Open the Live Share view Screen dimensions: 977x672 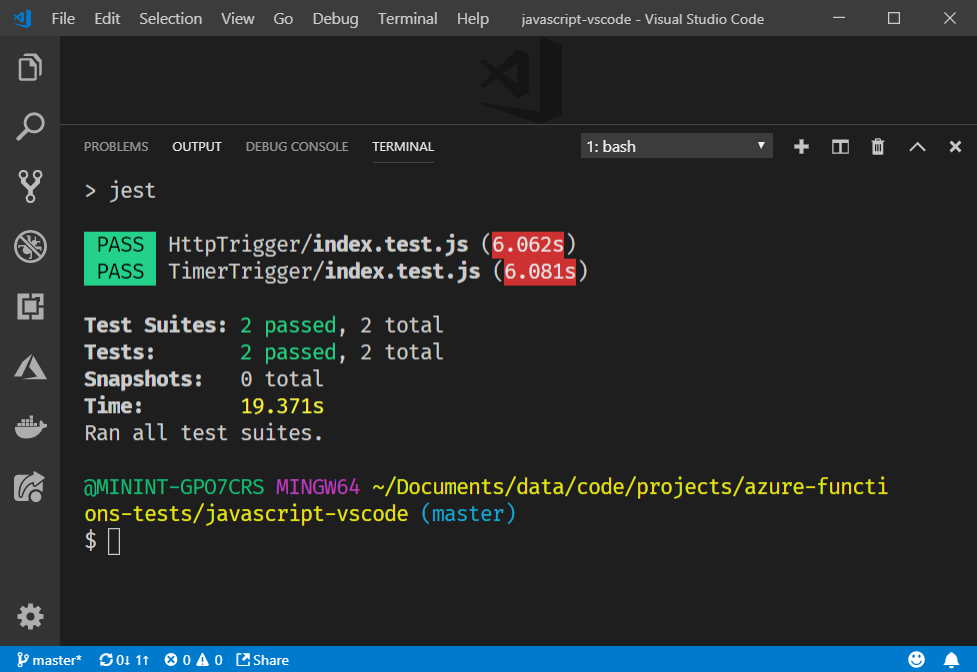coord(30,487)
